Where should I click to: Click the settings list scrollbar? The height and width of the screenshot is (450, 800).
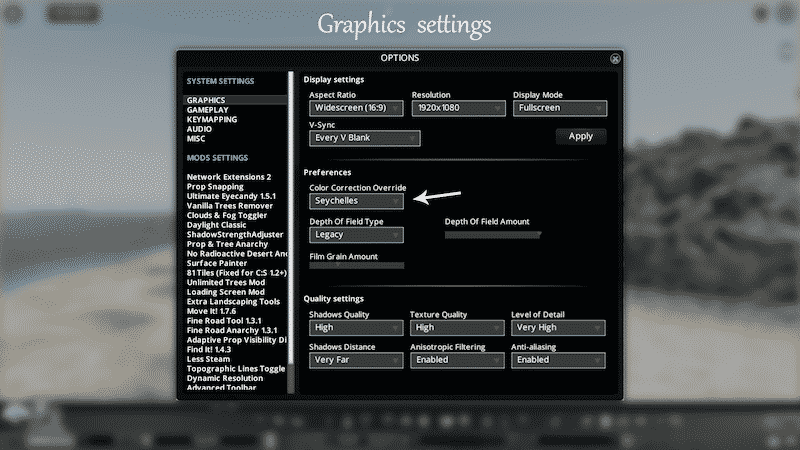(292, 232)
